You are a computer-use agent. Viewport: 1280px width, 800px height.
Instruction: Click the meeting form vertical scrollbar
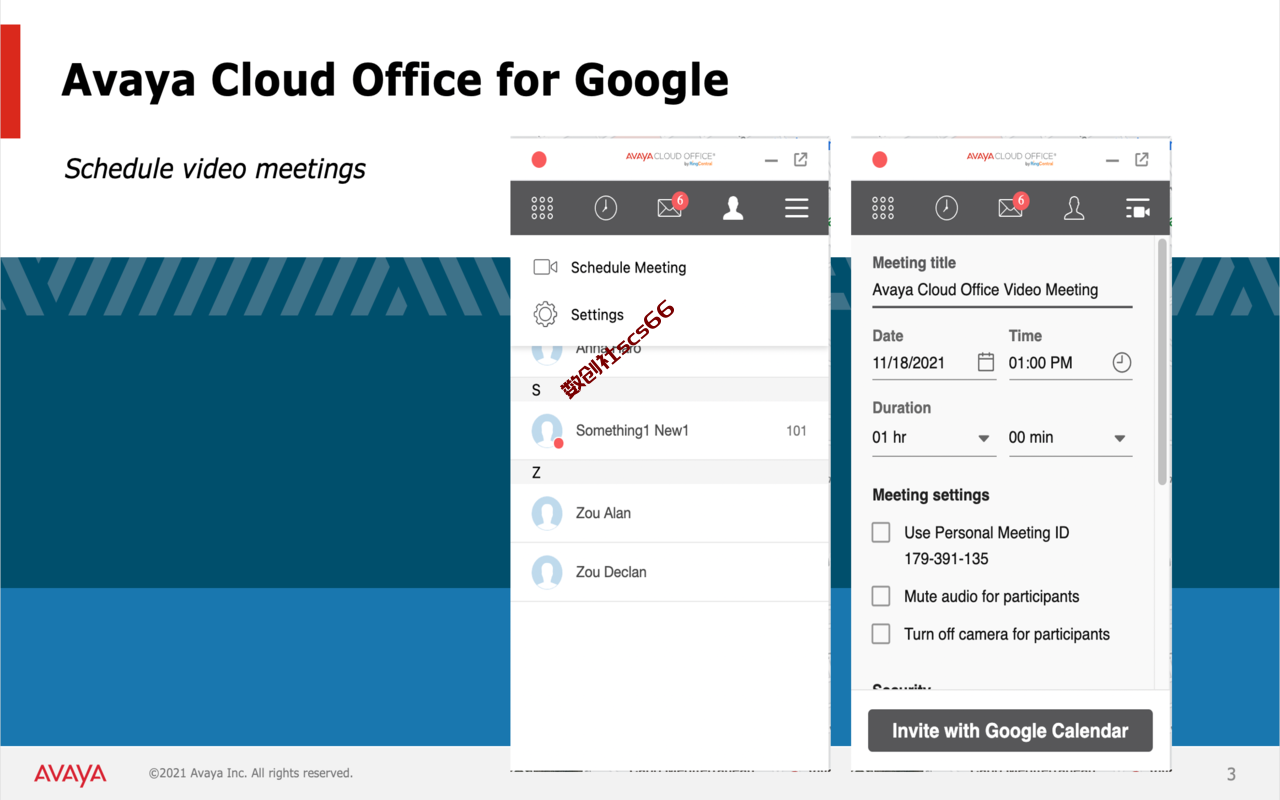pos(1162,362)
